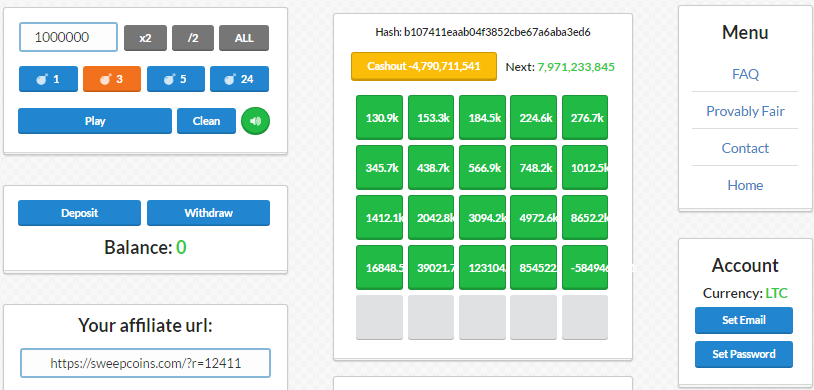Select the 3 bombs option
Image resolution: width=814 pixels, height=390 pixels.
112,79
